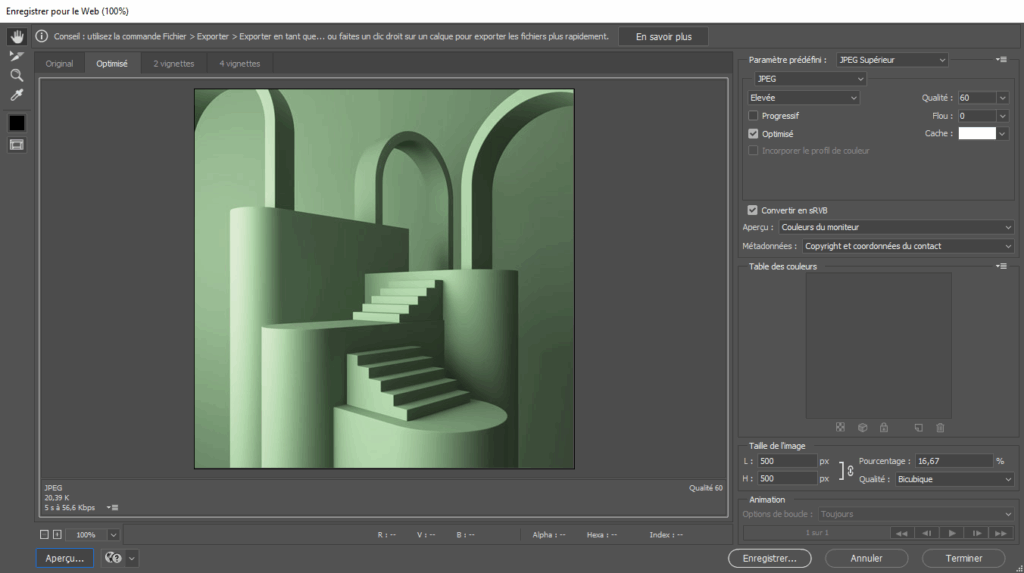
Task: Expand the Métadonnées dropdown
Action: 908,246
